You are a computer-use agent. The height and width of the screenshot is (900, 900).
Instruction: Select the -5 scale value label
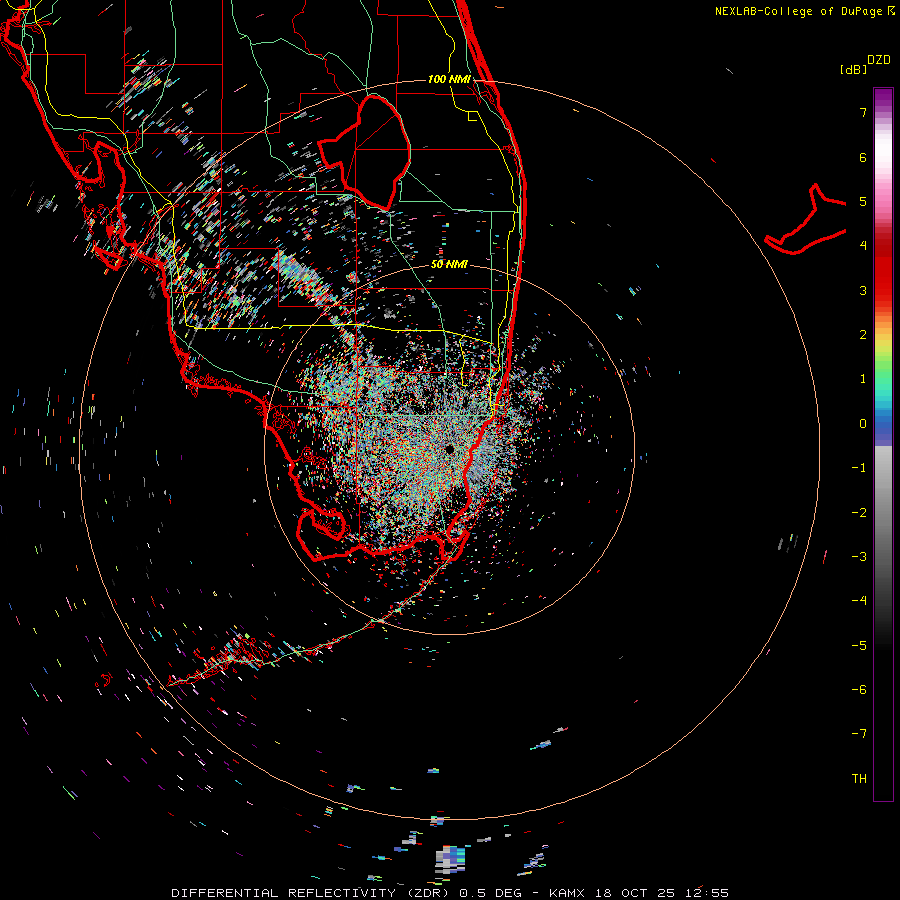click(x=859, y=646)
